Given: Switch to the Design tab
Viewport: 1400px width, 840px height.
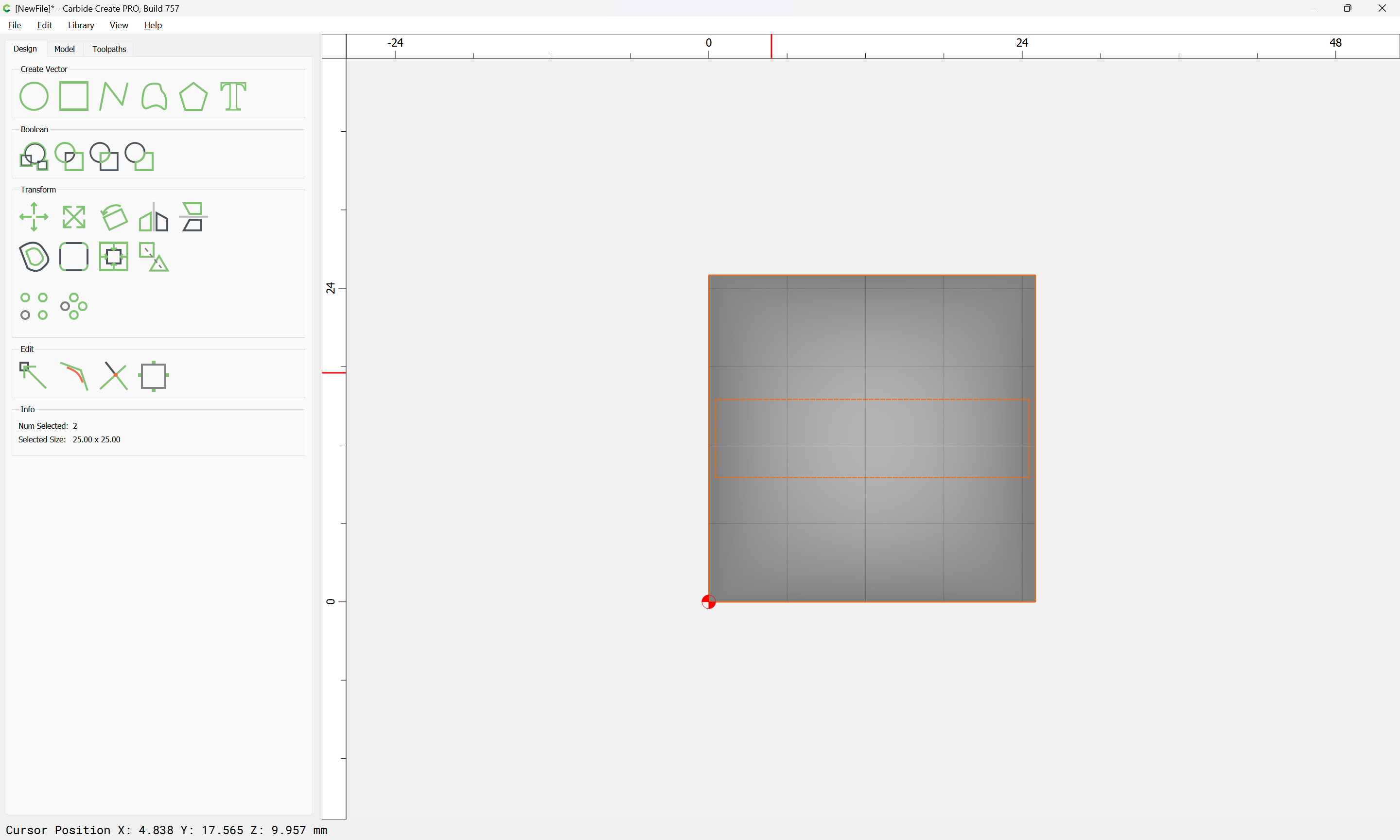Looking at the screenshot, I should click(x=25, y=49).
